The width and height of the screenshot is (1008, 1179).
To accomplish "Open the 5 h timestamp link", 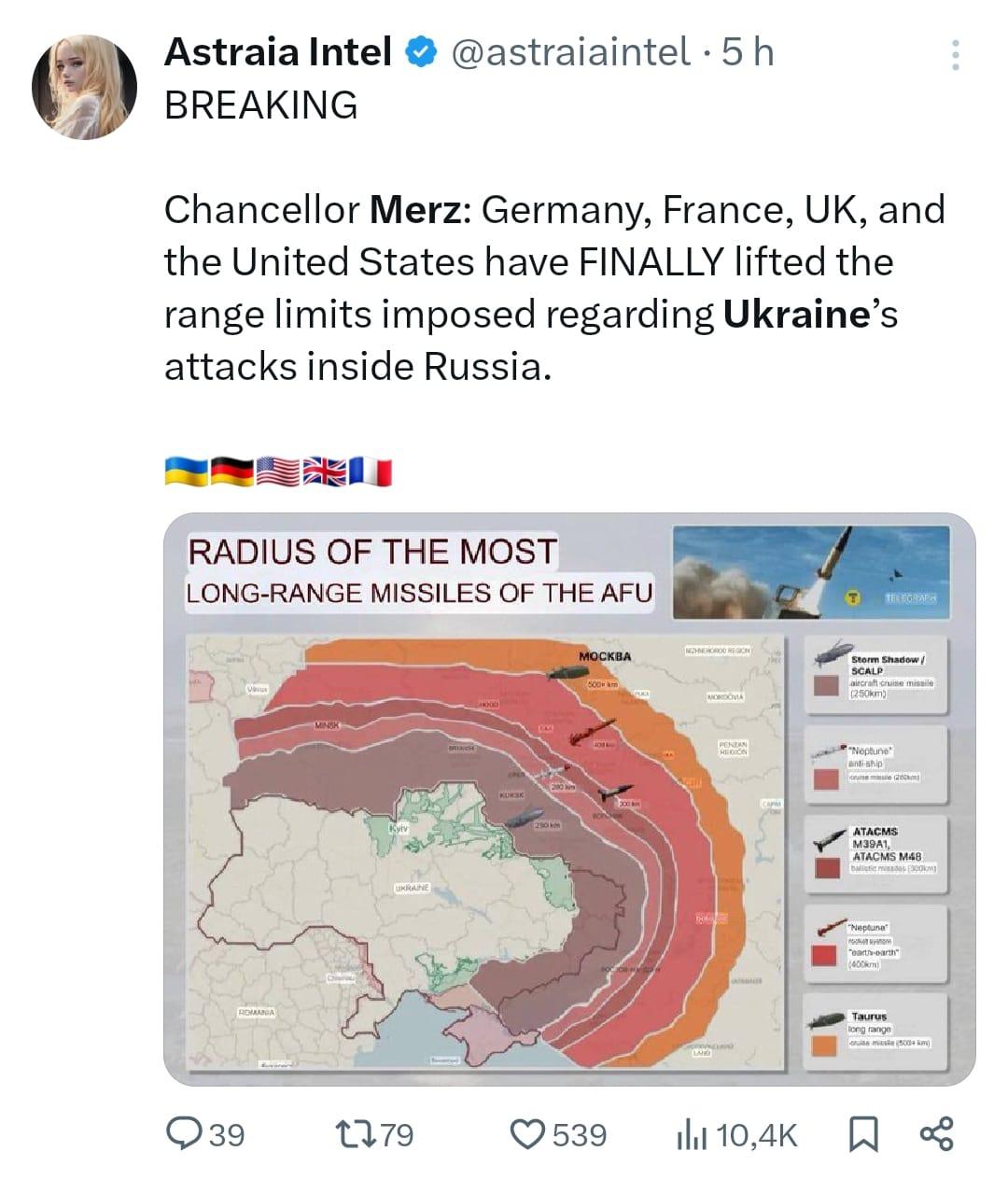I will (x=749, y=52).
